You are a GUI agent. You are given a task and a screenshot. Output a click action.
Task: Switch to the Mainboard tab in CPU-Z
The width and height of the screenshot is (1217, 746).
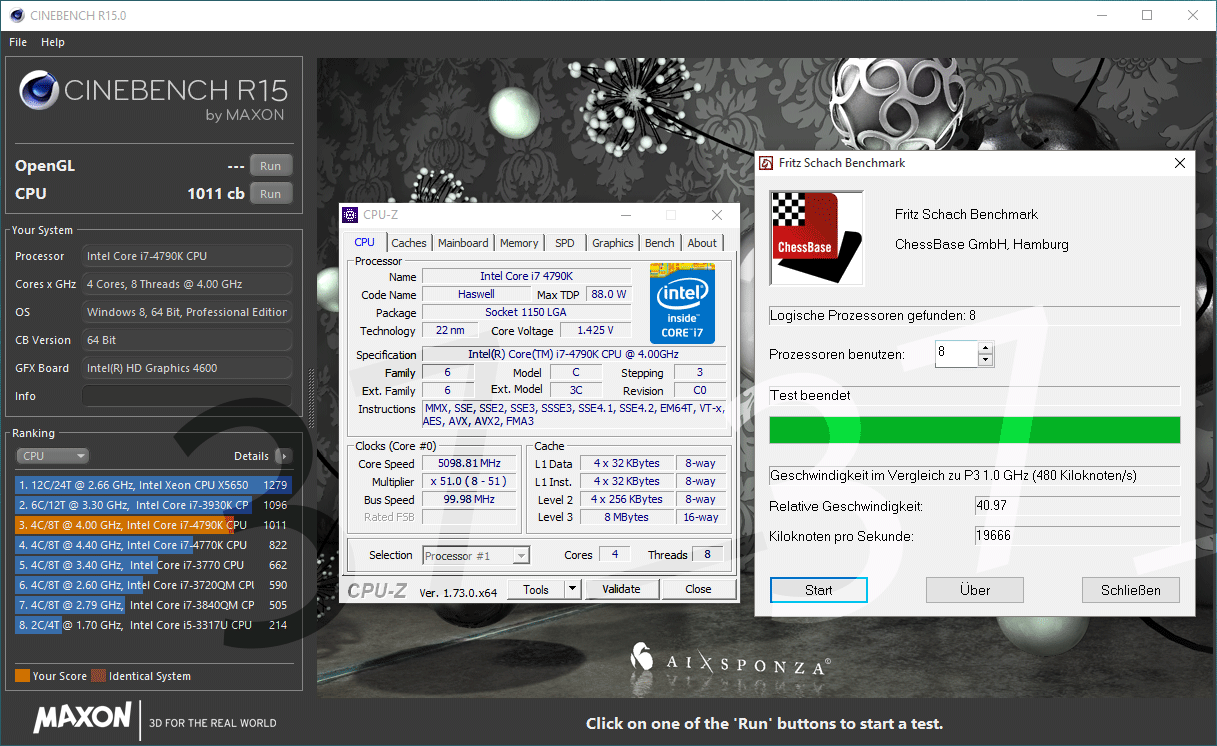coord(463,243)
